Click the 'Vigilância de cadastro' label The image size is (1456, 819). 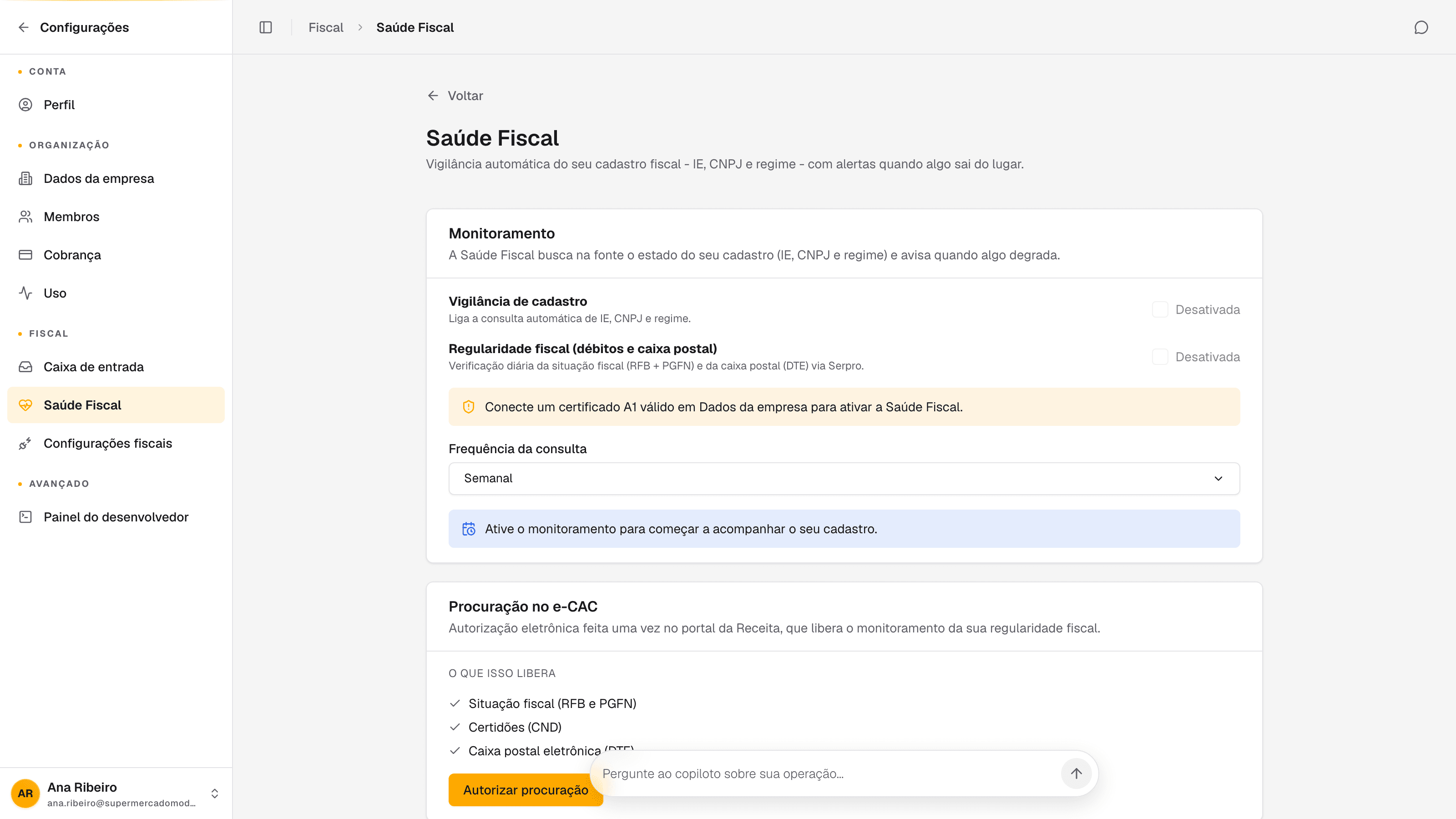(518, 301)
